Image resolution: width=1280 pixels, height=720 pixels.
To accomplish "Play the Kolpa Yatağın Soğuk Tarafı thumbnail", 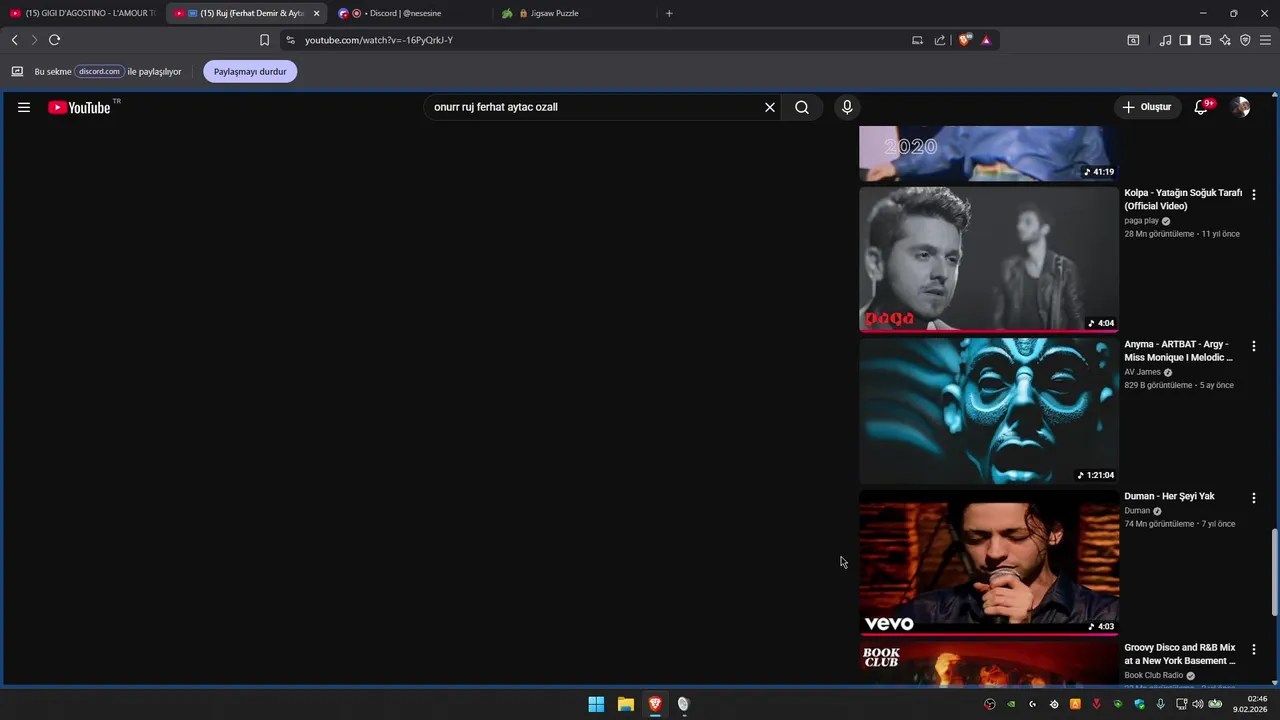I will pyautogui.click(x=989, y=259).
